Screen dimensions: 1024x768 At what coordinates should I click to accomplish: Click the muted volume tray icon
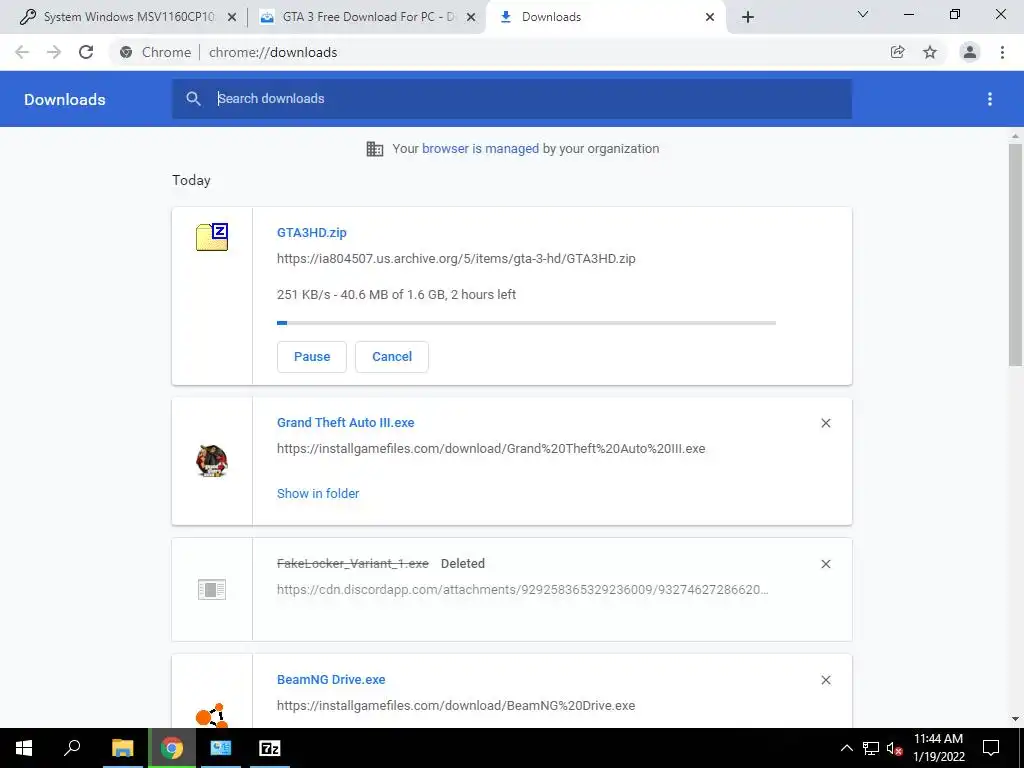coord(894,748)
